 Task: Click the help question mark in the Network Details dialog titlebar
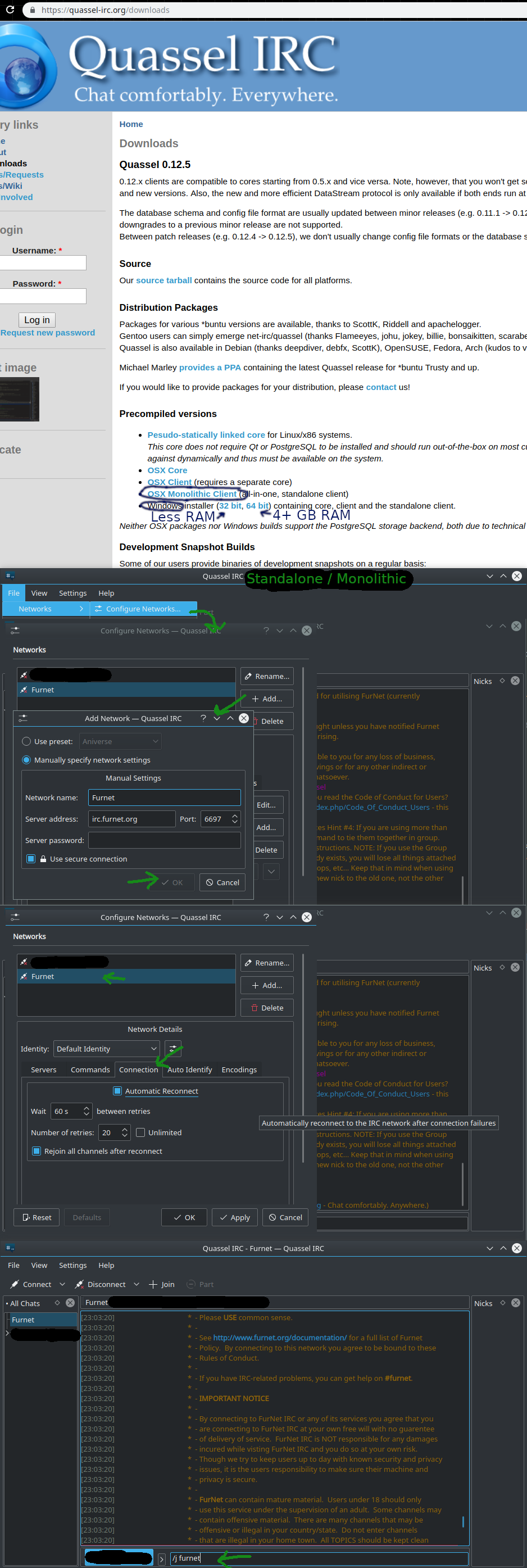pos(266,917)
